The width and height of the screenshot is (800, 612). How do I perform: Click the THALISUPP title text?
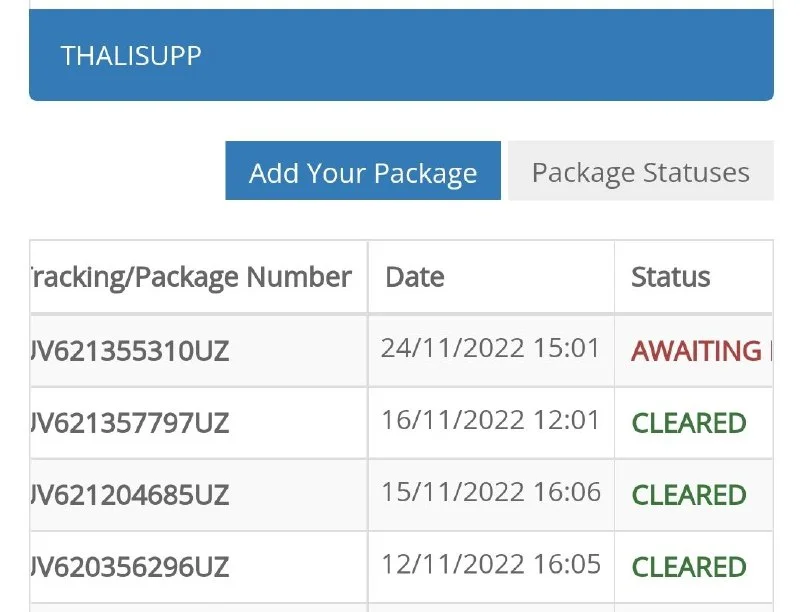[131, 55]
